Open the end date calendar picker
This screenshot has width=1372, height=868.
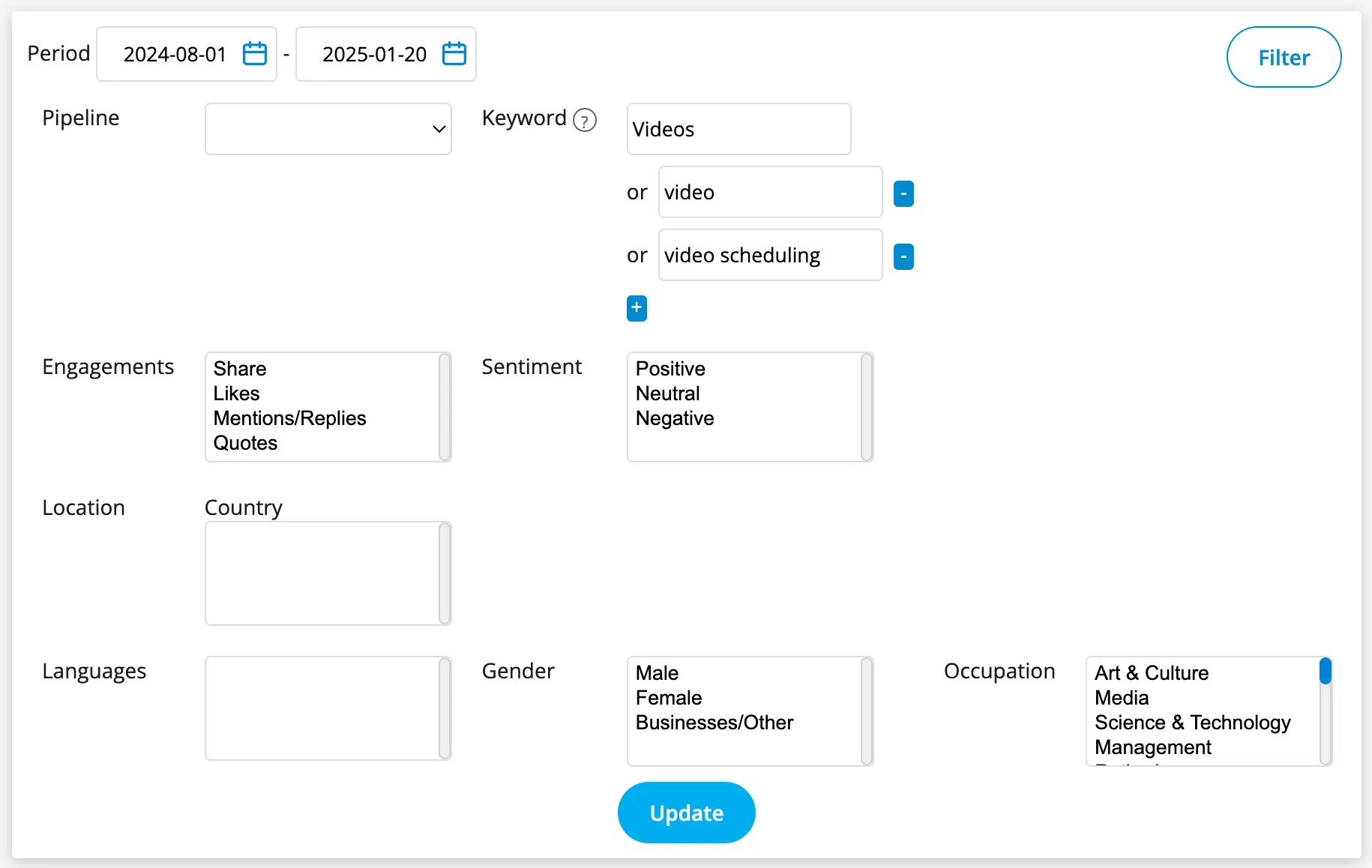(x=454, y=54)
